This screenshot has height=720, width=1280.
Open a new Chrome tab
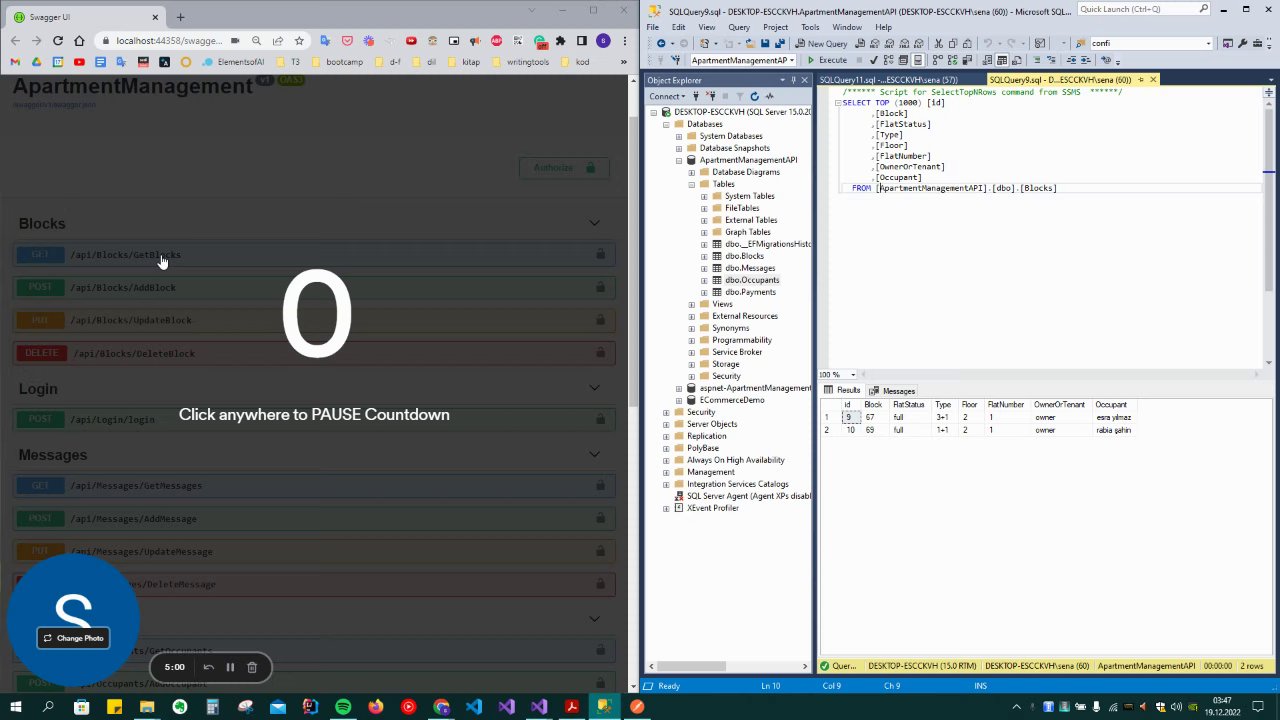coord(180,17)
